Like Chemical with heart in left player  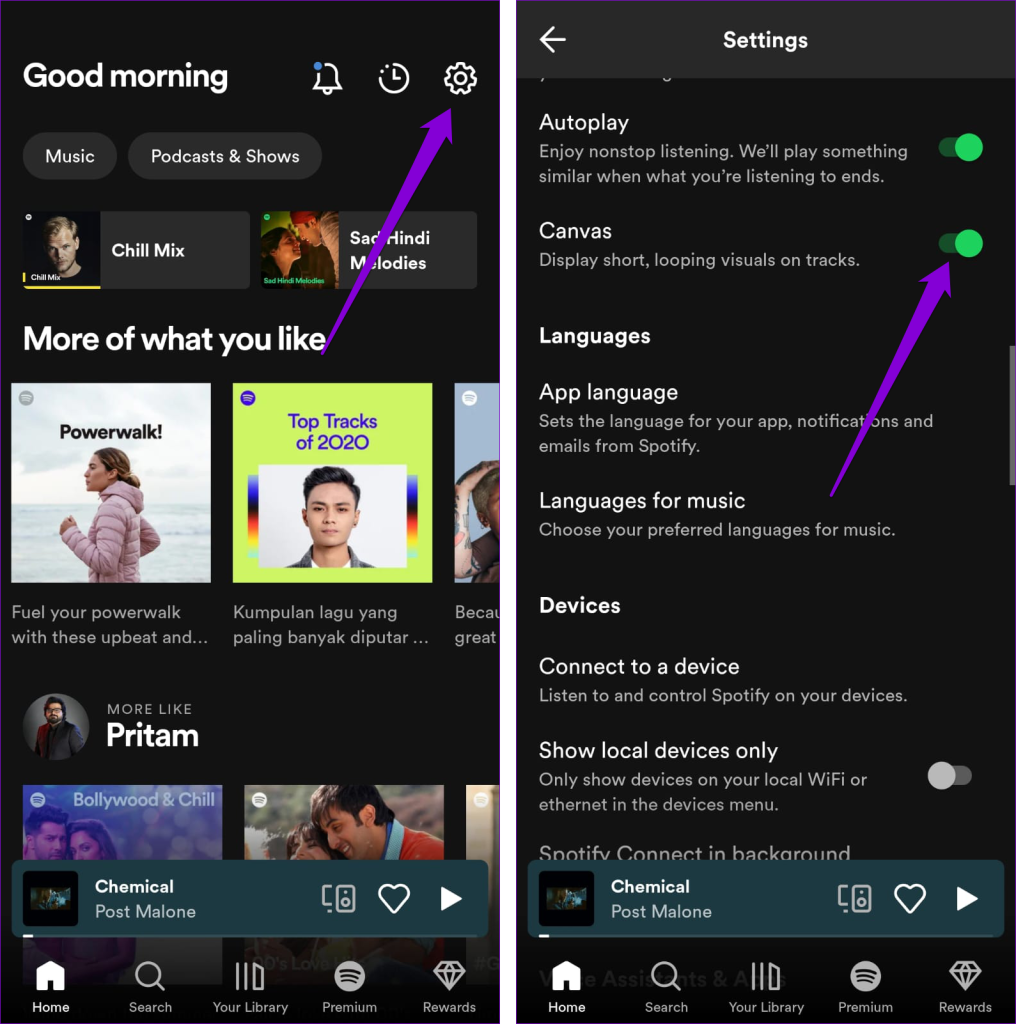click(x=394, y=899)
